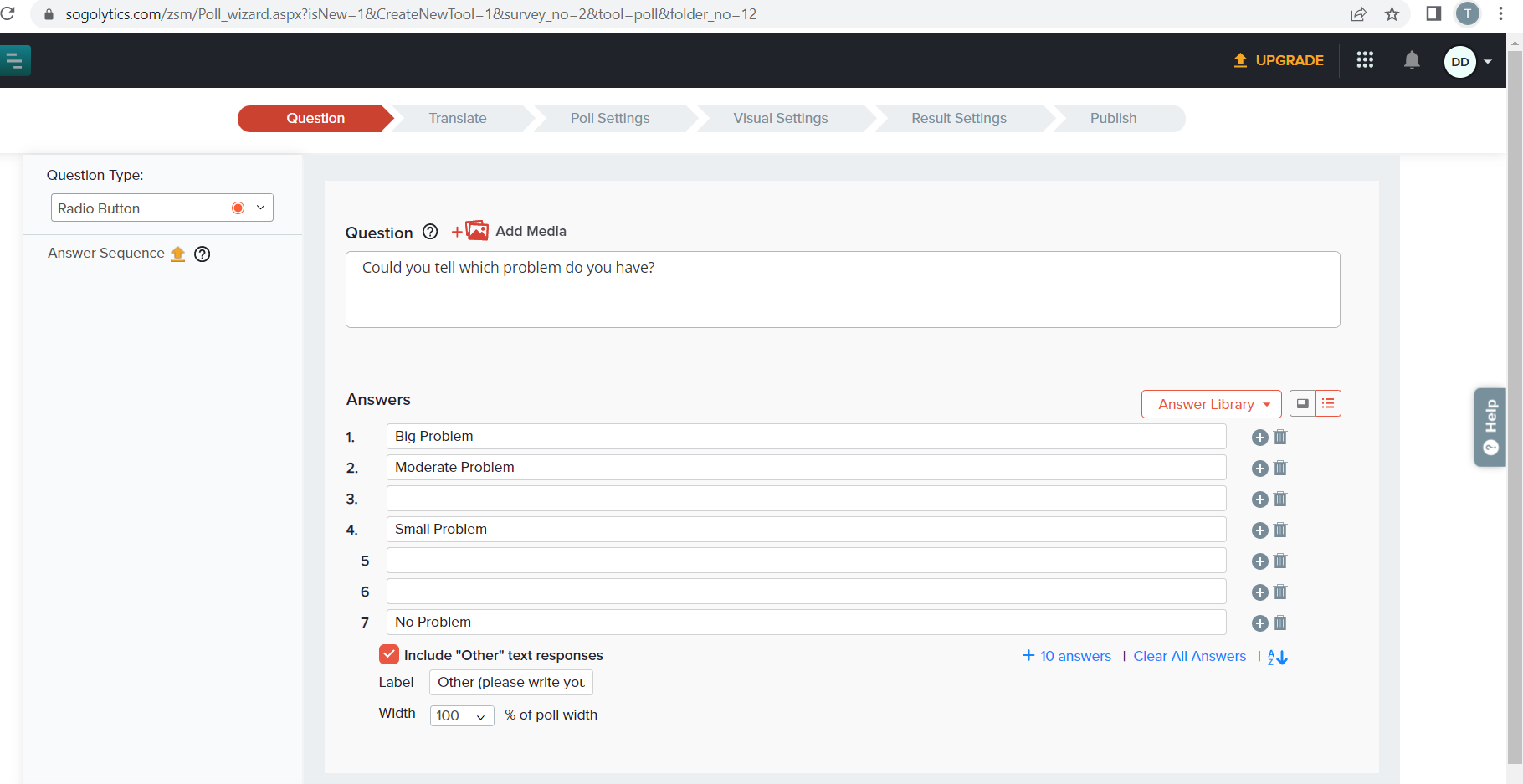This screenshot has width=1523, height=784.
Task: Add 10 answers link
Action: (1067, 656)
